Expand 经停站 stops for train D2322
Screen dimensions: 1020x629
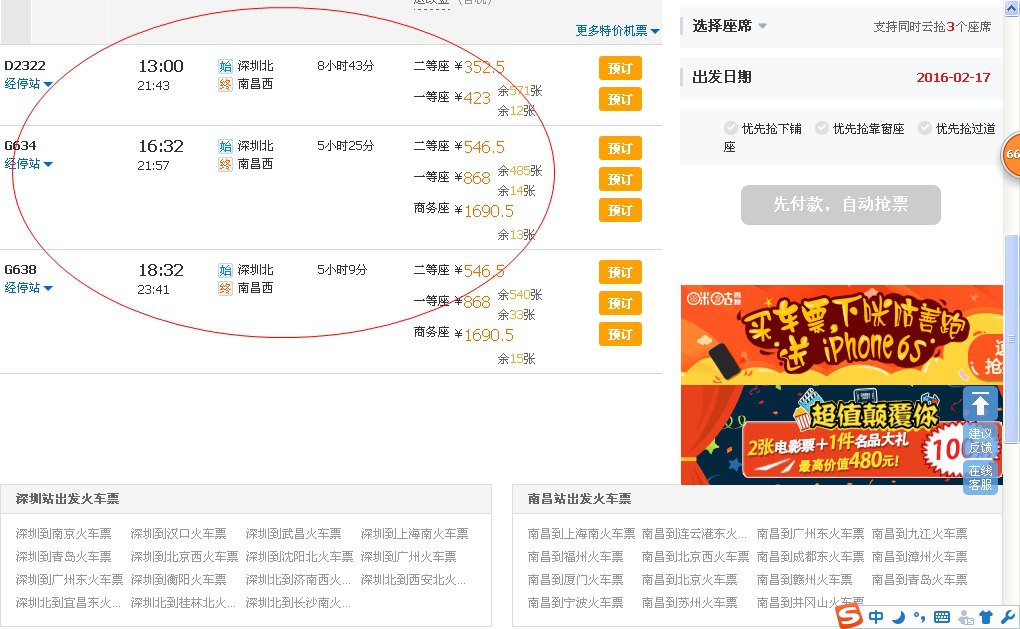[x=28, y=84]
